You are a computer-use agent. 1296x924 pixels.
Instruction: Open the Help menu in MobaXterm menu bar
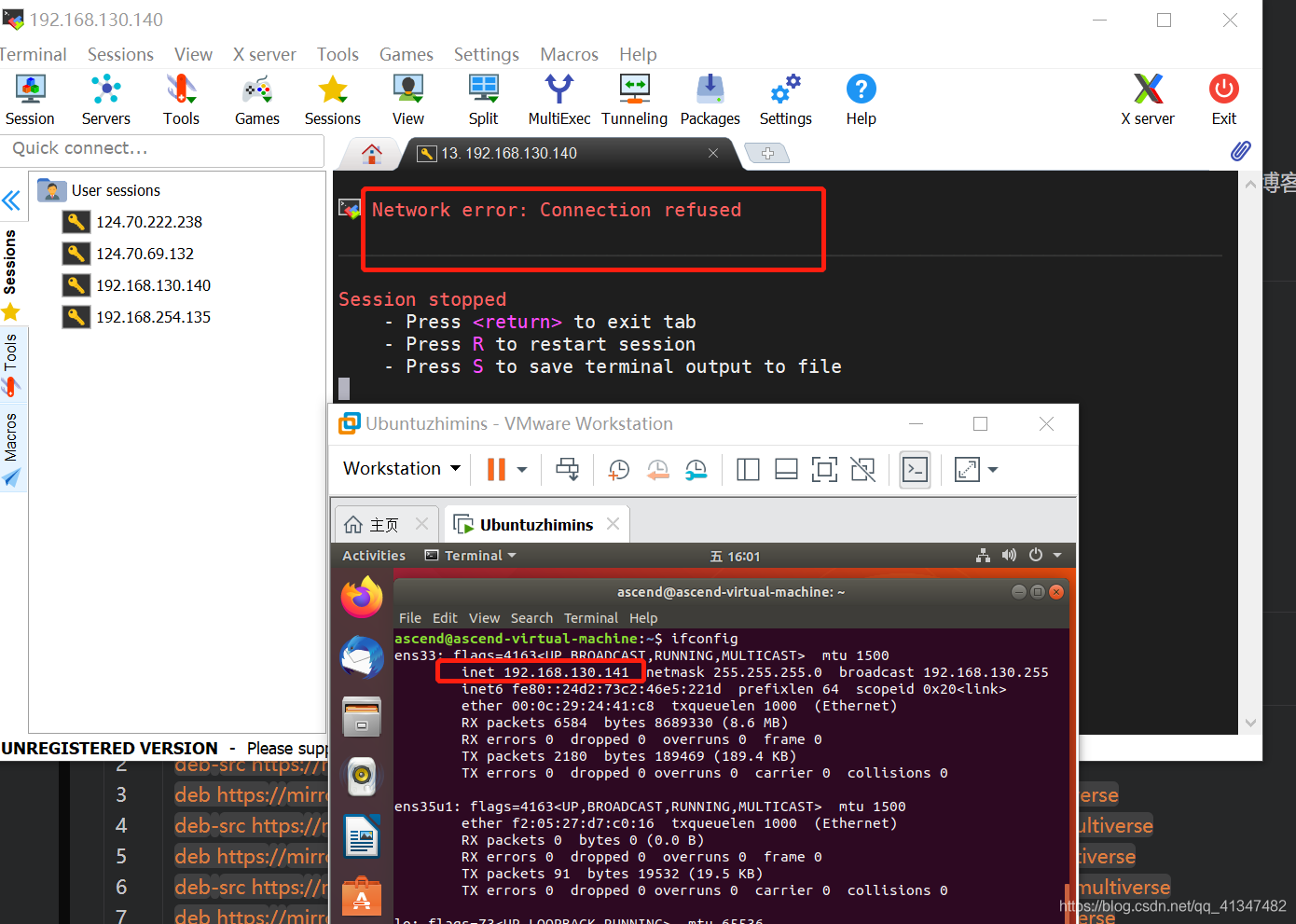pos(638,54)
